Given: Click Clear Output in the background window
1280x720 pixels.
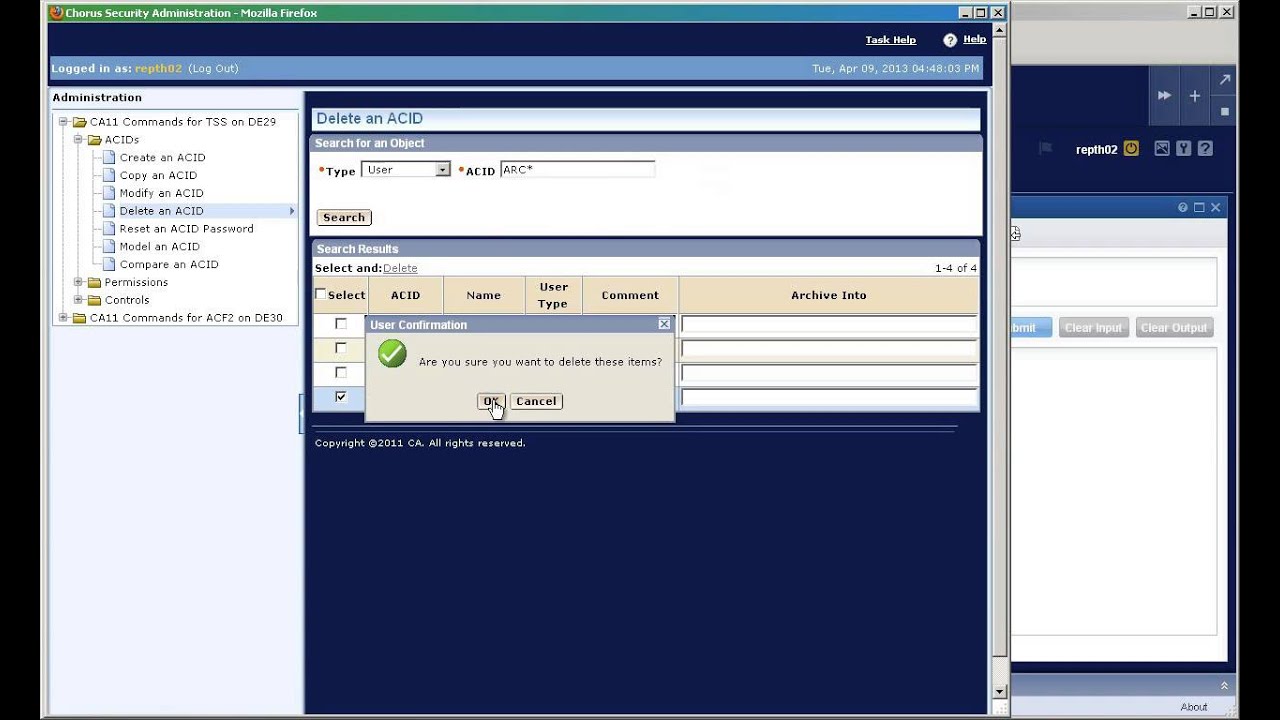Looking at the screenshot, I should (x=1174, y=328).
